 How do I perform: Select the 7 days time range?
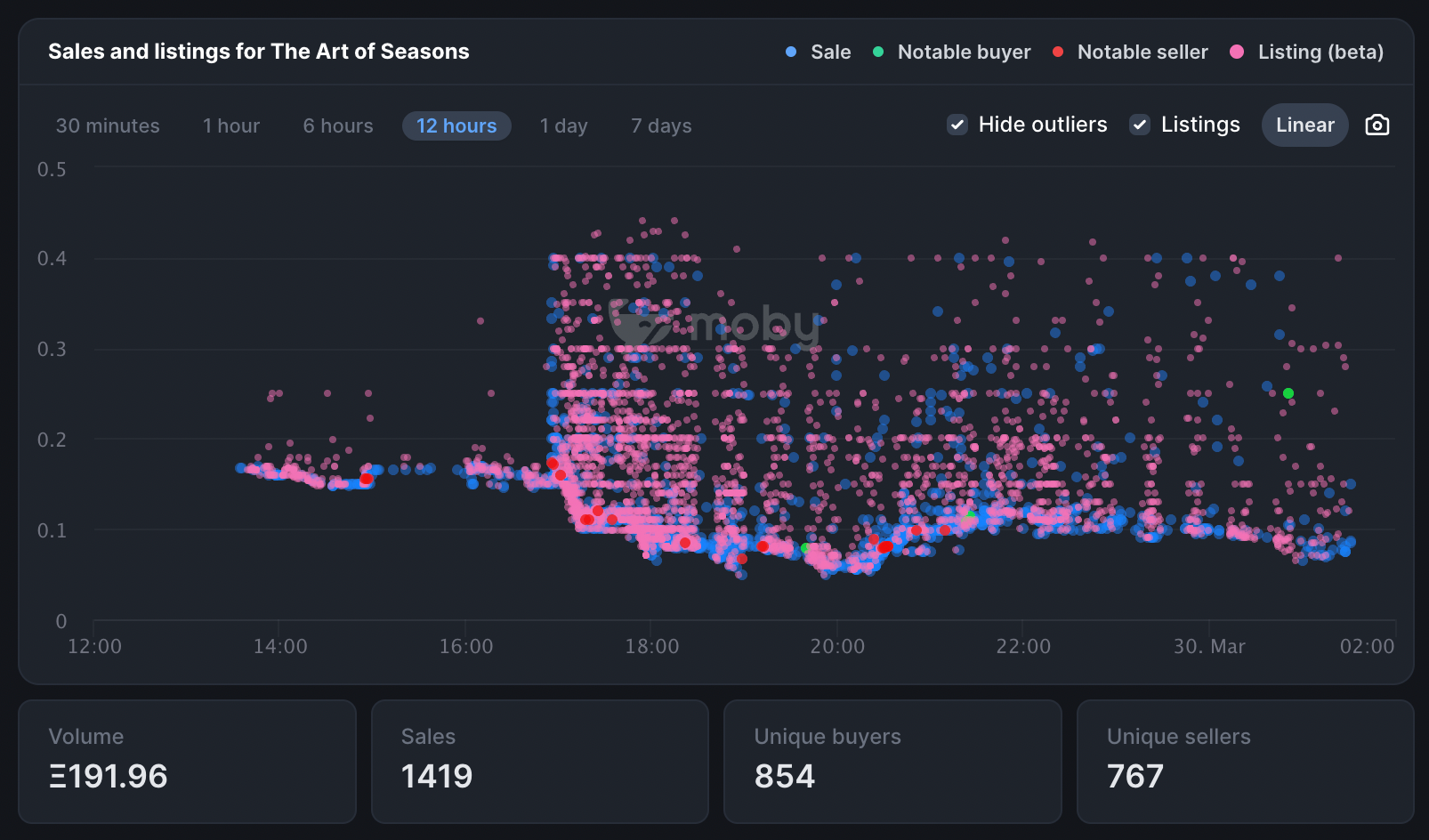[x=661, y=125]
